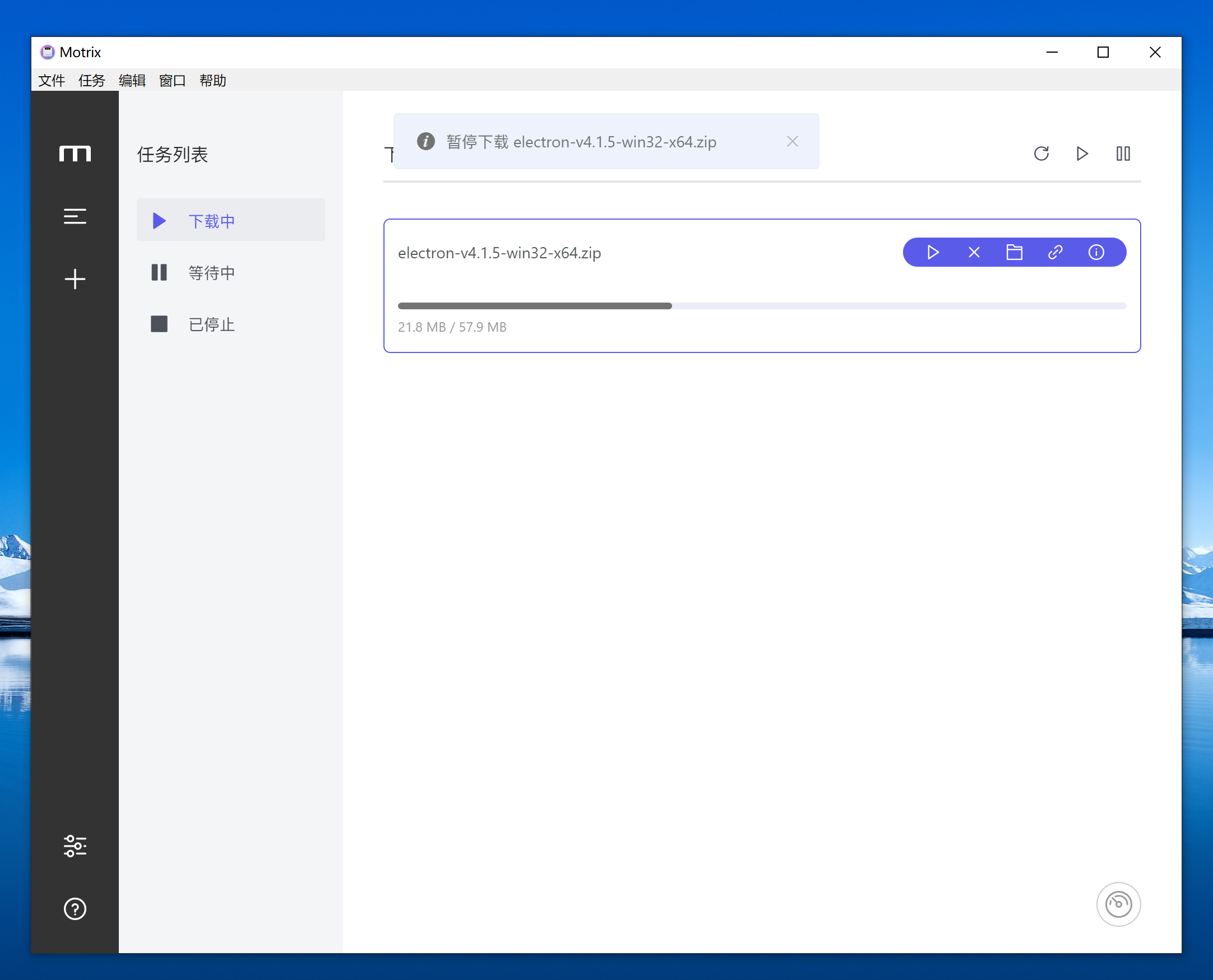Select the 已停止 task category
Image resolution: width=1213 pixels, height=980 pixels.
(230, 324)
